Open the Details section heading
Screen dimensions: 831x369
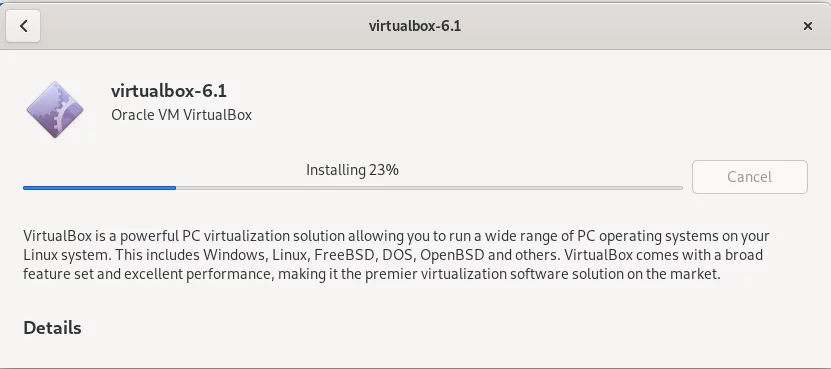[52, 328]
